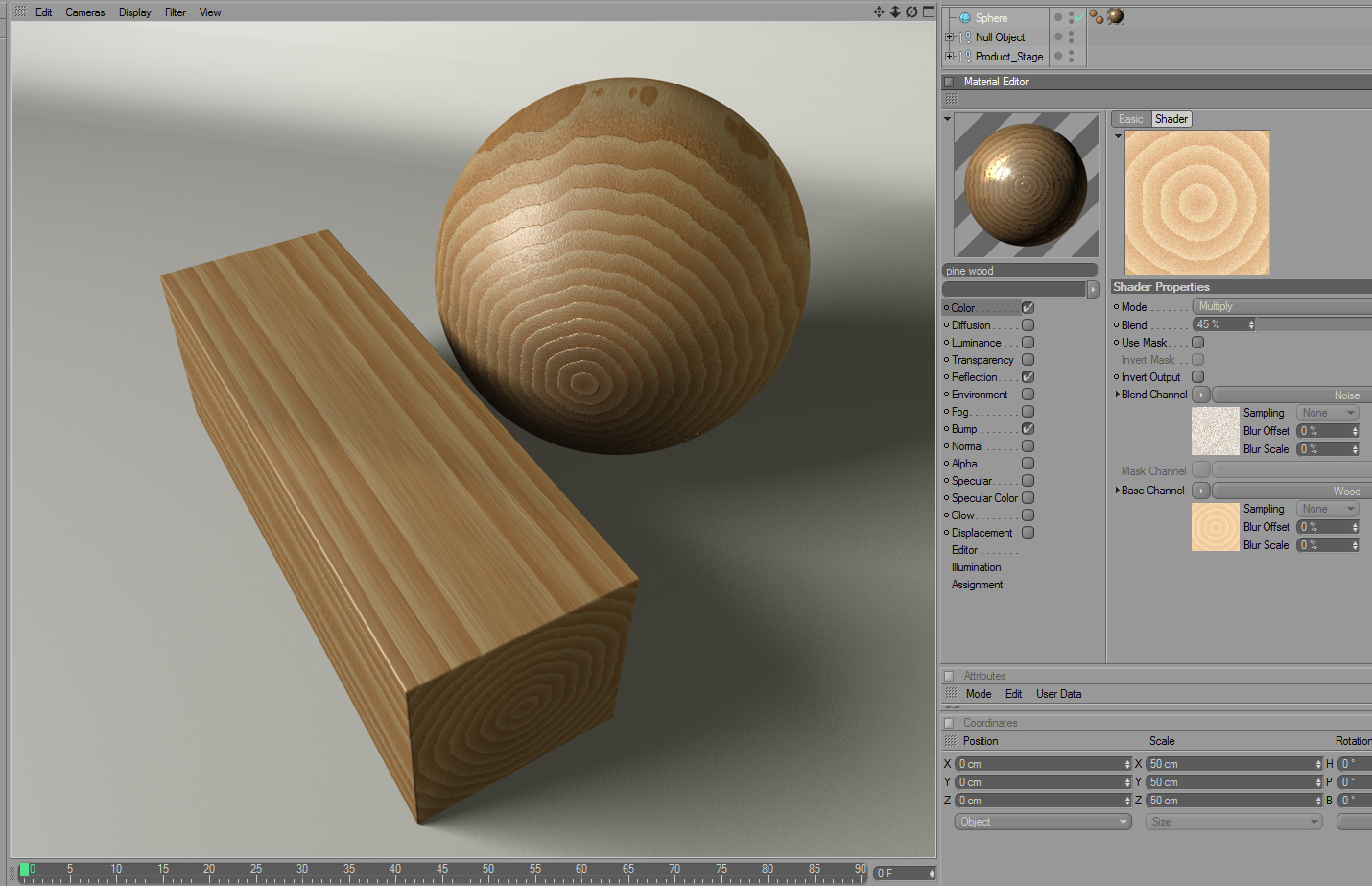This screenshot has height=886, width=1372.
Task: Open the Attributes Mode menu
Action: 979,694
